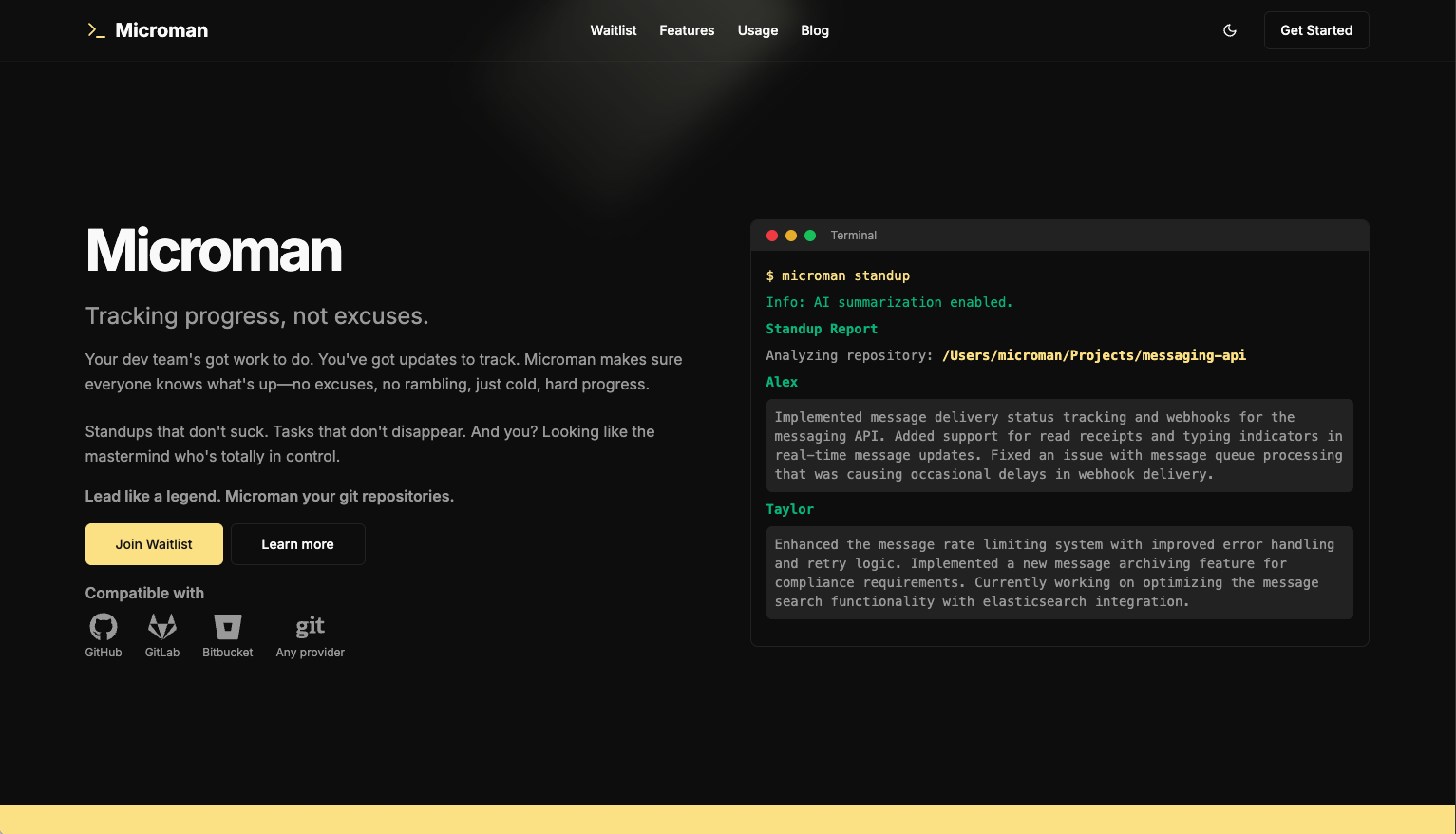Click the green terminal window dot
Image resolution: width=1456 pixels, height=834 pixels.
pyautogui.click(x=810, y=236)
